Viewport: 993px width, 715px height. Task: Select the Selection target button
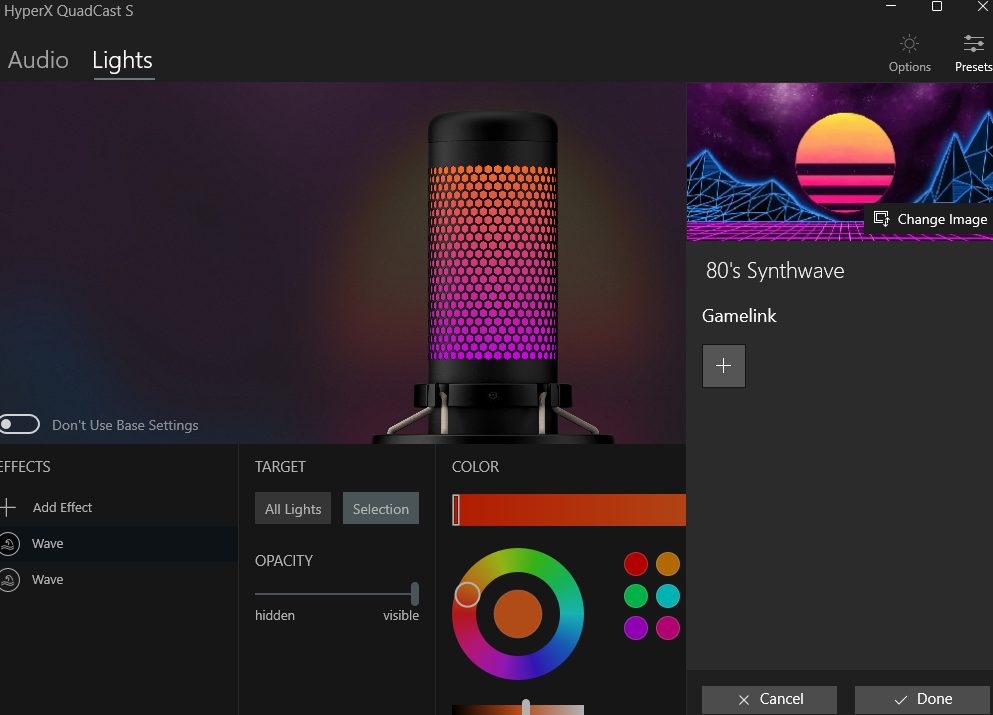click(x=381, y=509)
